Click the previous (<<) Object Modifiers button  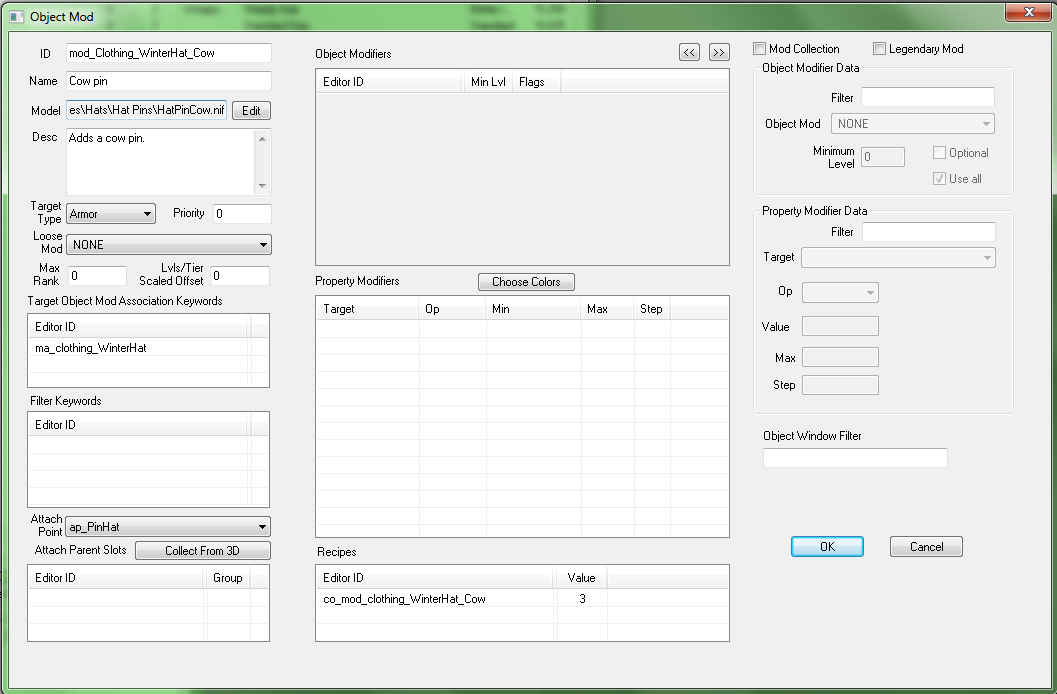tap(689, 52)
